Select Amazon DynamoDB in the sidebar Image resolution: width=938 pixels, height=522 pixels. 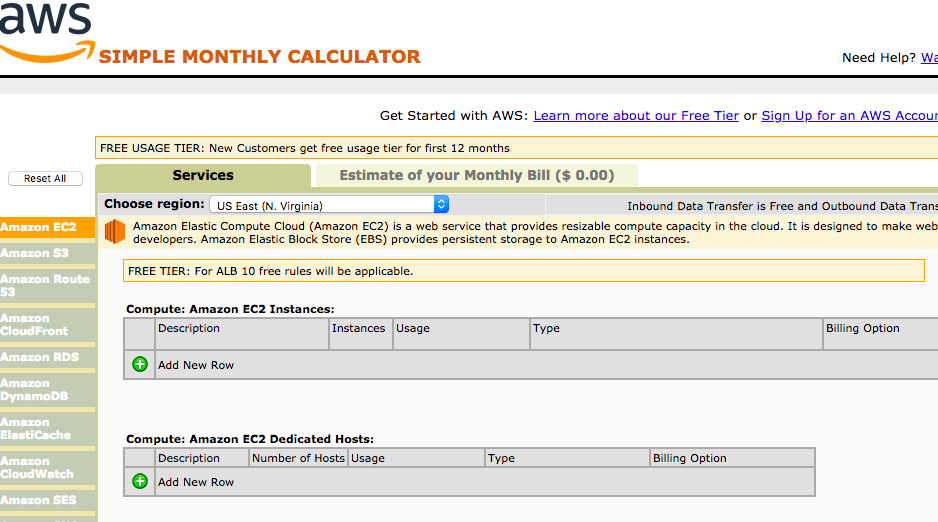47,389
